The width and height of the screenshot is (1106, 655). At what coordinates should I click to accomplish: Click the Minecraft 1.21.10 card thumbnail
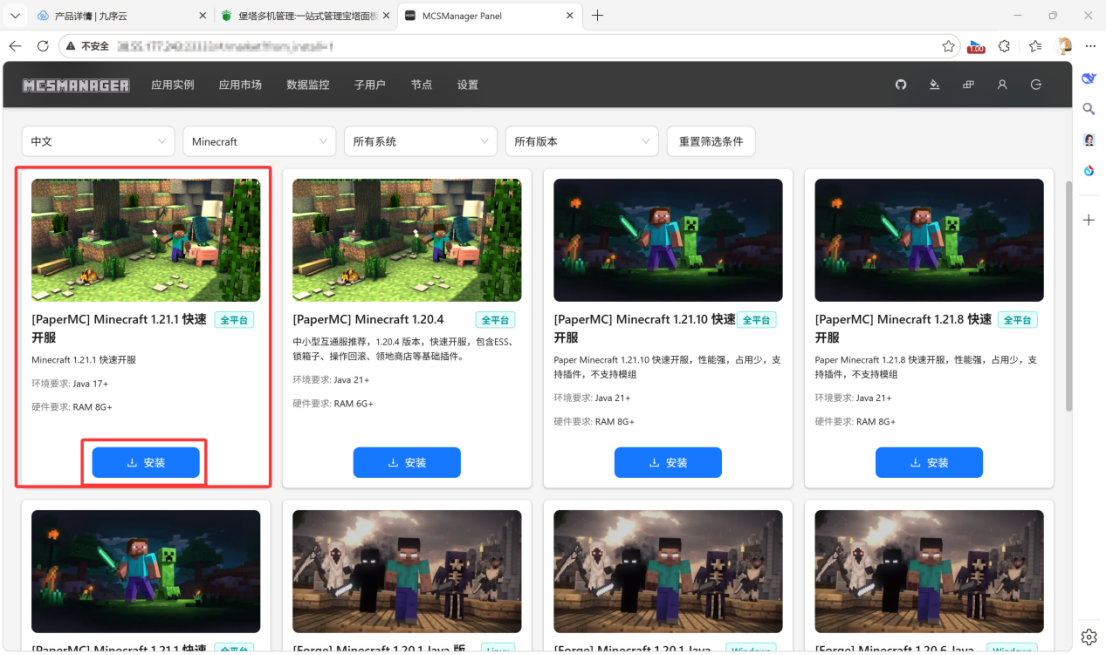[668, 240]
